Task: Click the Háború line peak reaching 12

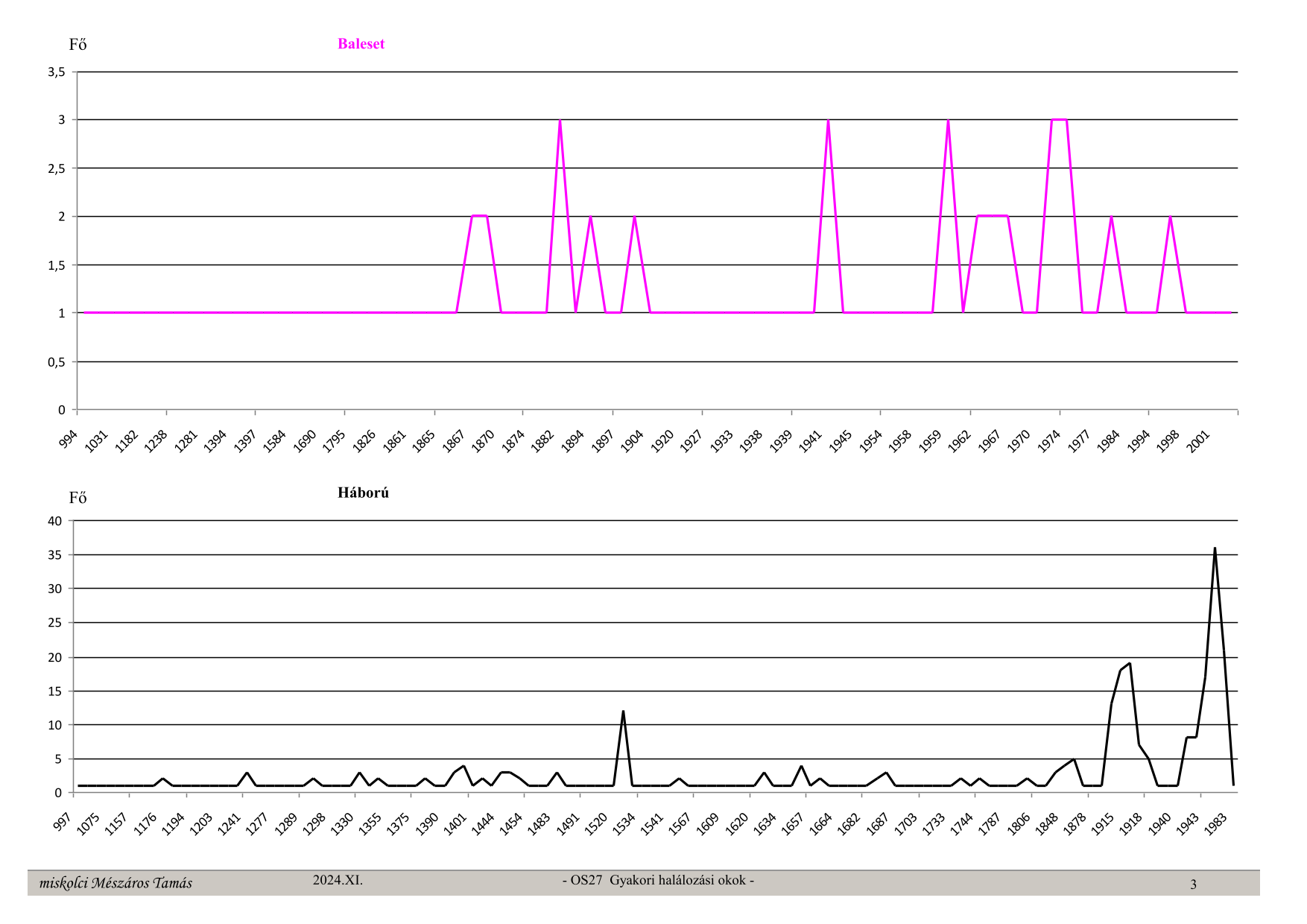Action: (623, 712)
